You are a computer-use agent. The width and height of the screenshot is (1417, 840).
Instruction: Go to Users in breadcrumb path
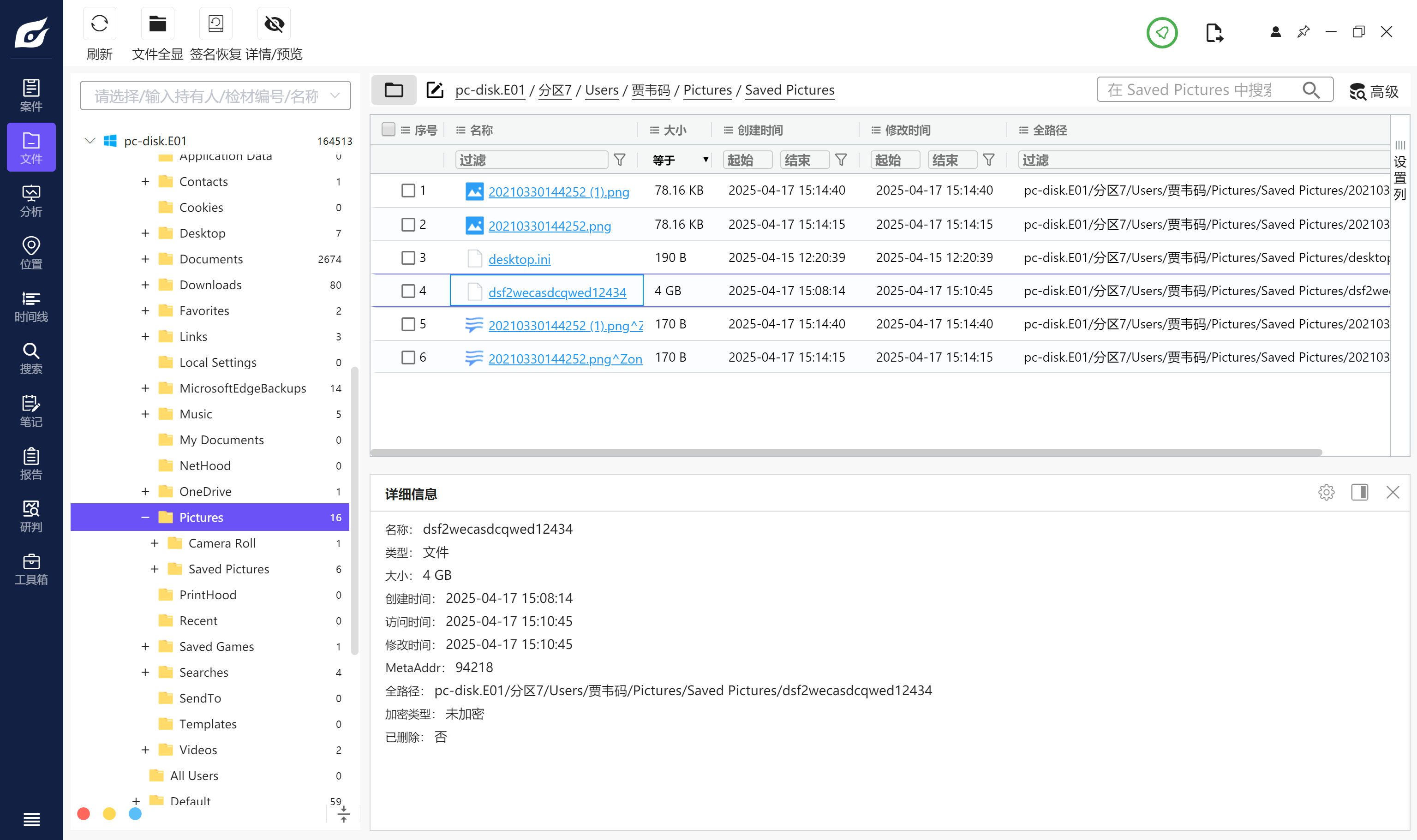601,90
